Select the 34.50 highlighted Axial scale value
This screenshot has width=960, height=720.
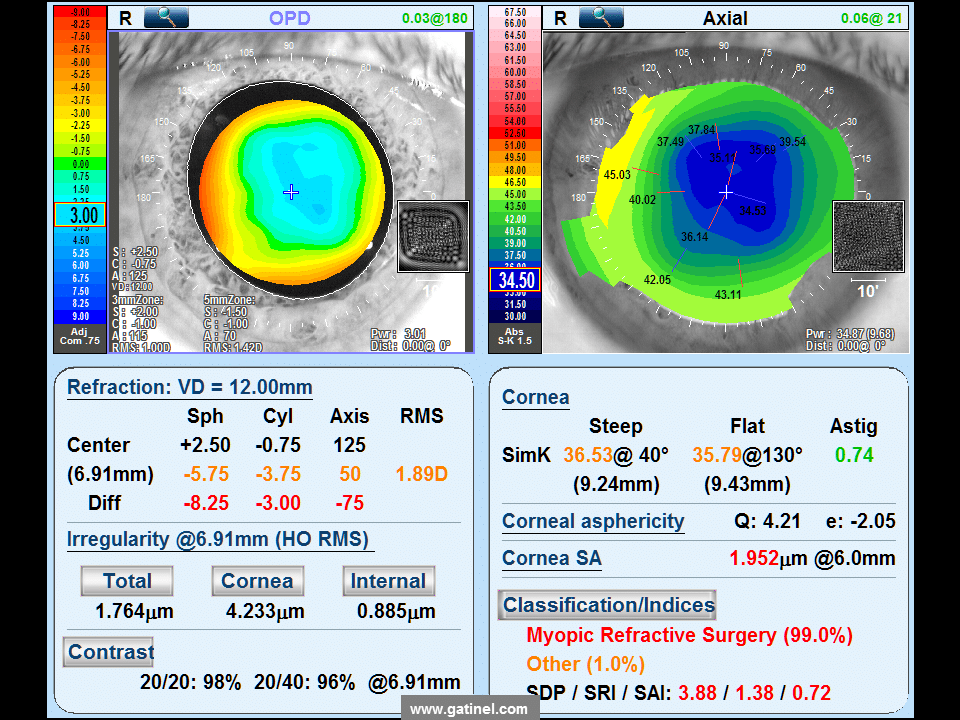(x=515, y=280)
